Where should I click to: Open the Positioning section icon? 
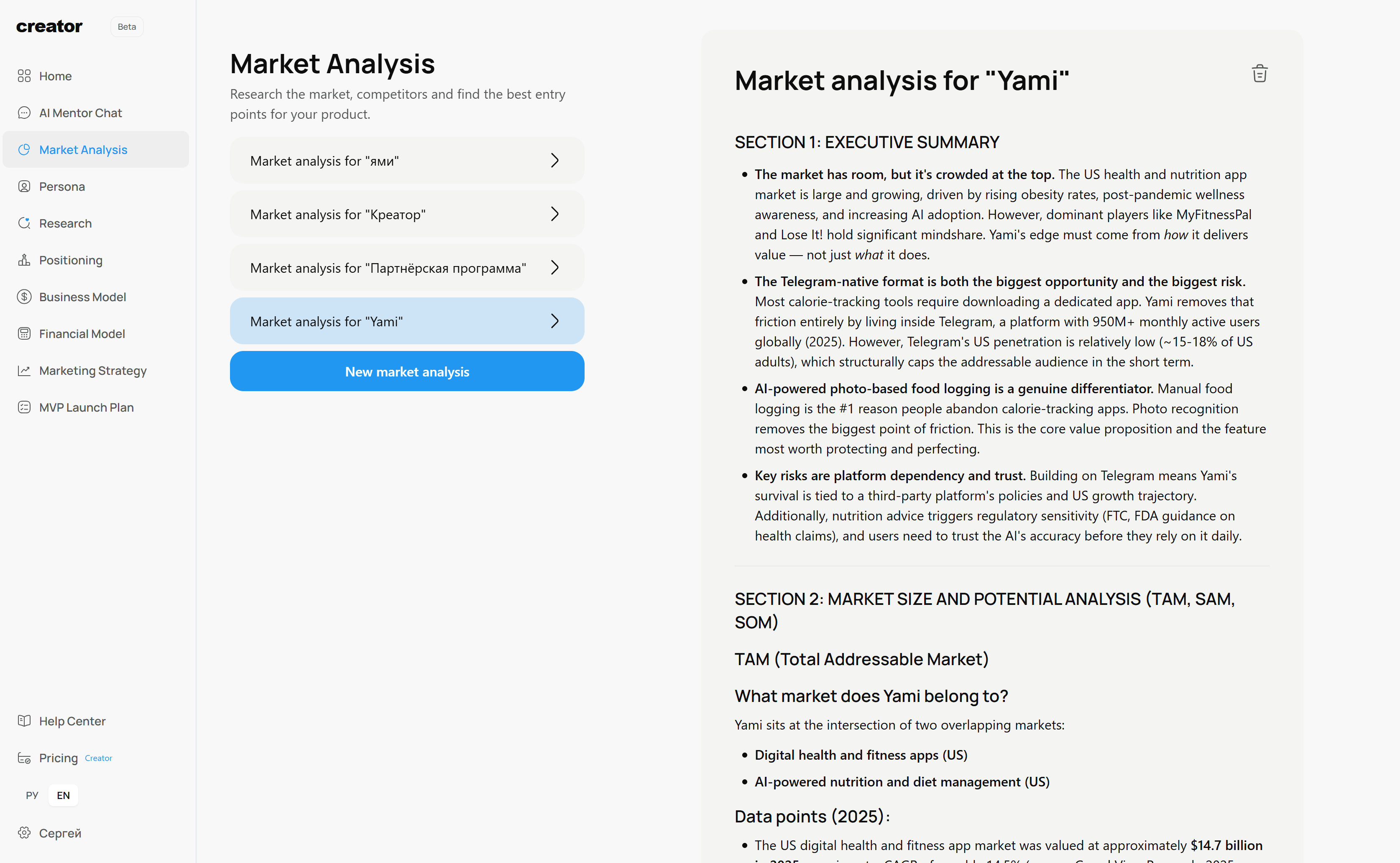point(24,260)
